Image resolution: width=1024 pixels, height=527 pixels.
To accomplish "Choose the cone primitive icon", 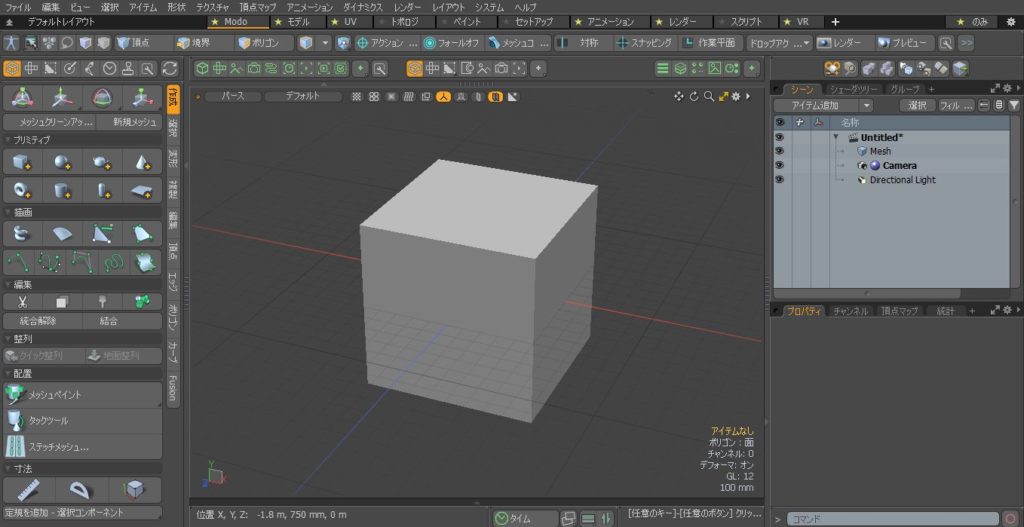I will (x=142, y=162).
